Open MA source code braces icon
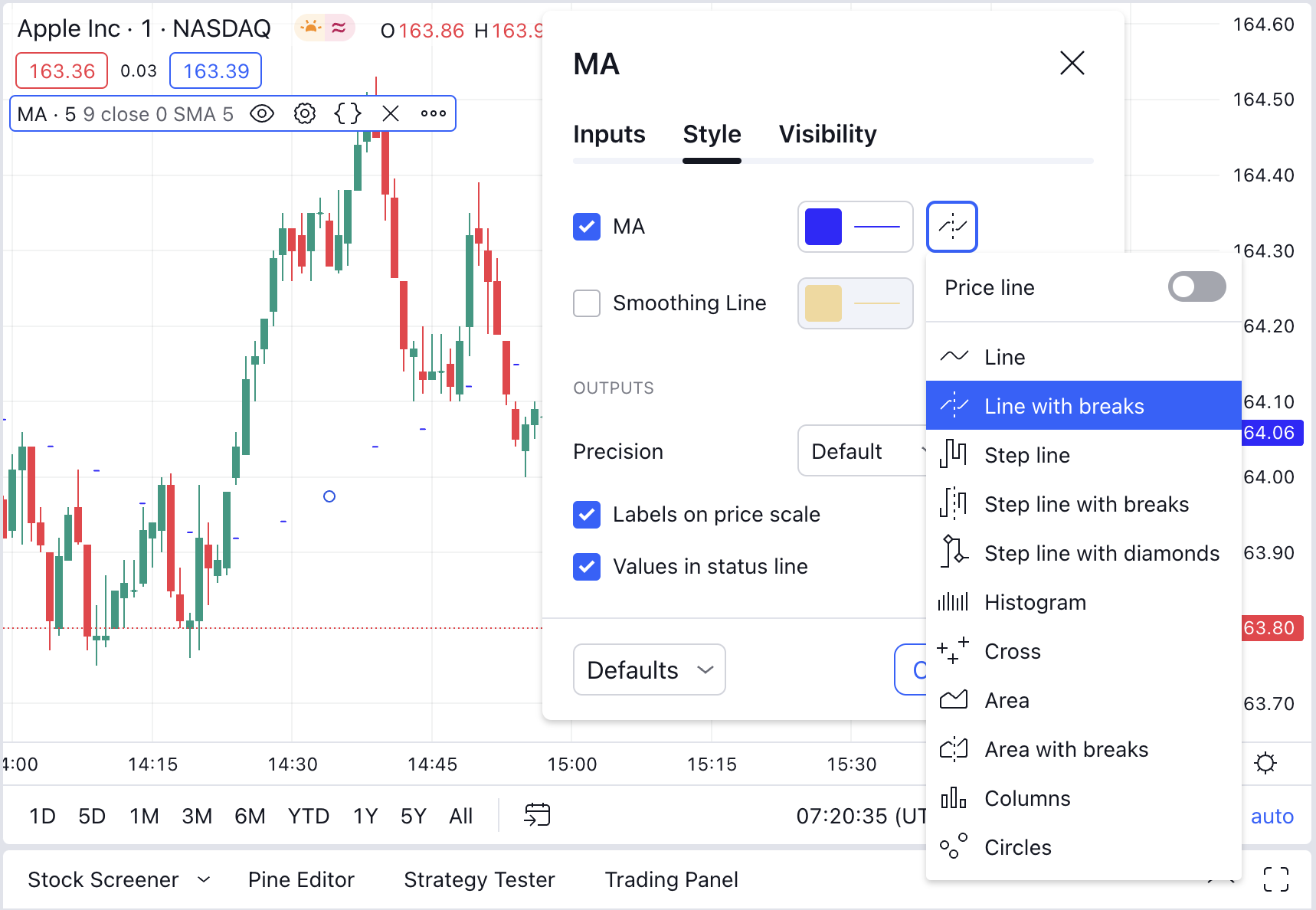 348,114
